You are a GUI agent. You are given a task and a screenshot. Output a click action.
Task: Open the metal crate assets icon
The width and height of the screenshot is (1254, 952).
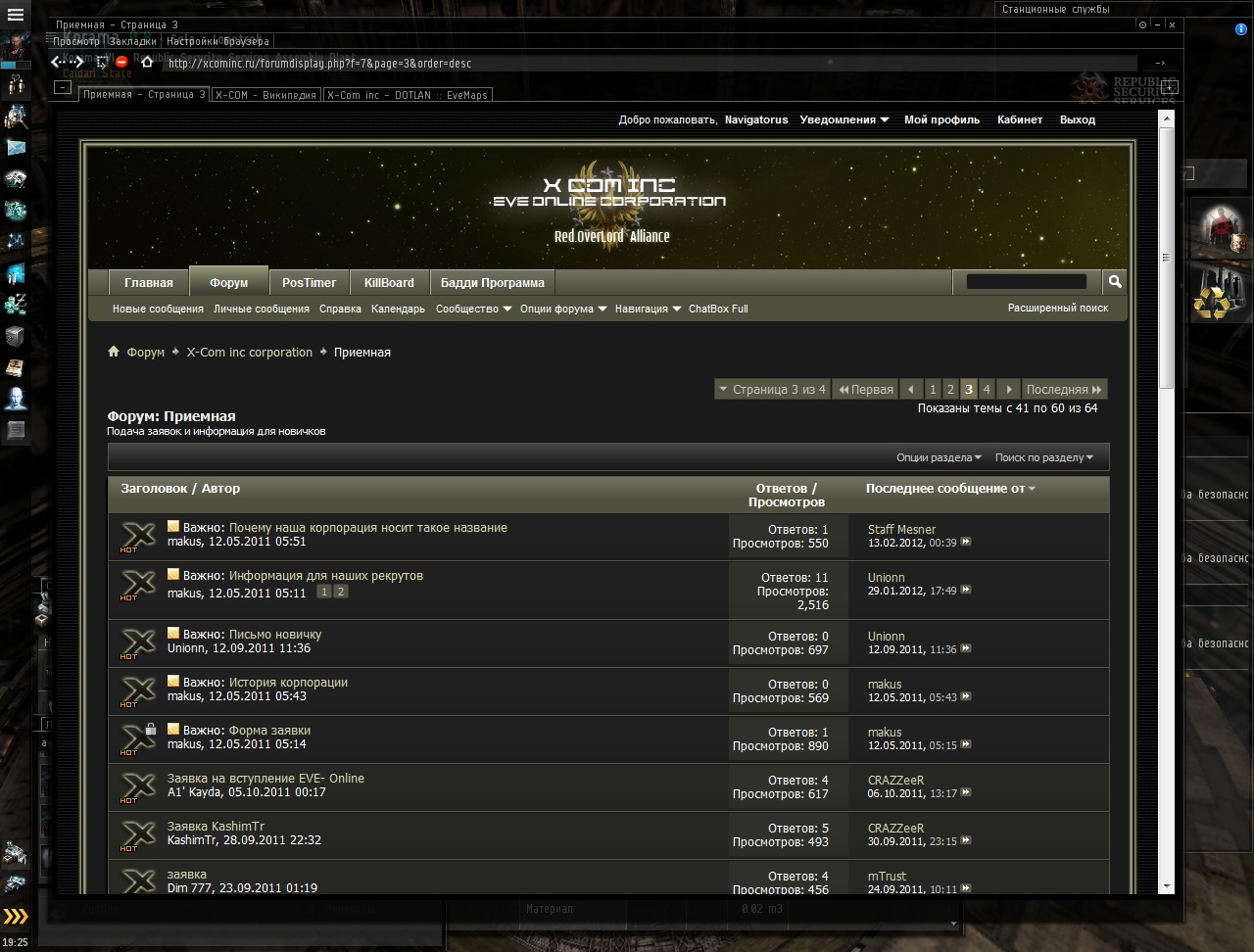tap(16, 336)
